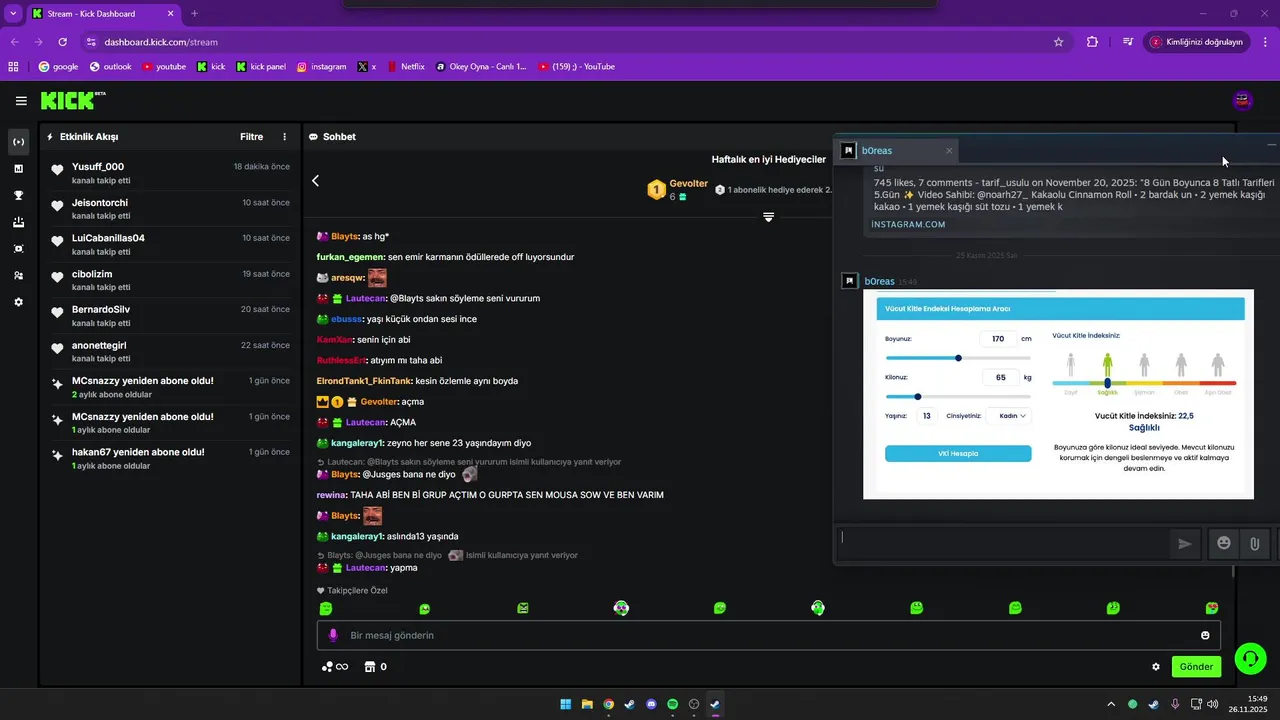Go back with chat arrow icon
Image resolution: width=1280 pixels, height=720 pixels.
point(316,181)
